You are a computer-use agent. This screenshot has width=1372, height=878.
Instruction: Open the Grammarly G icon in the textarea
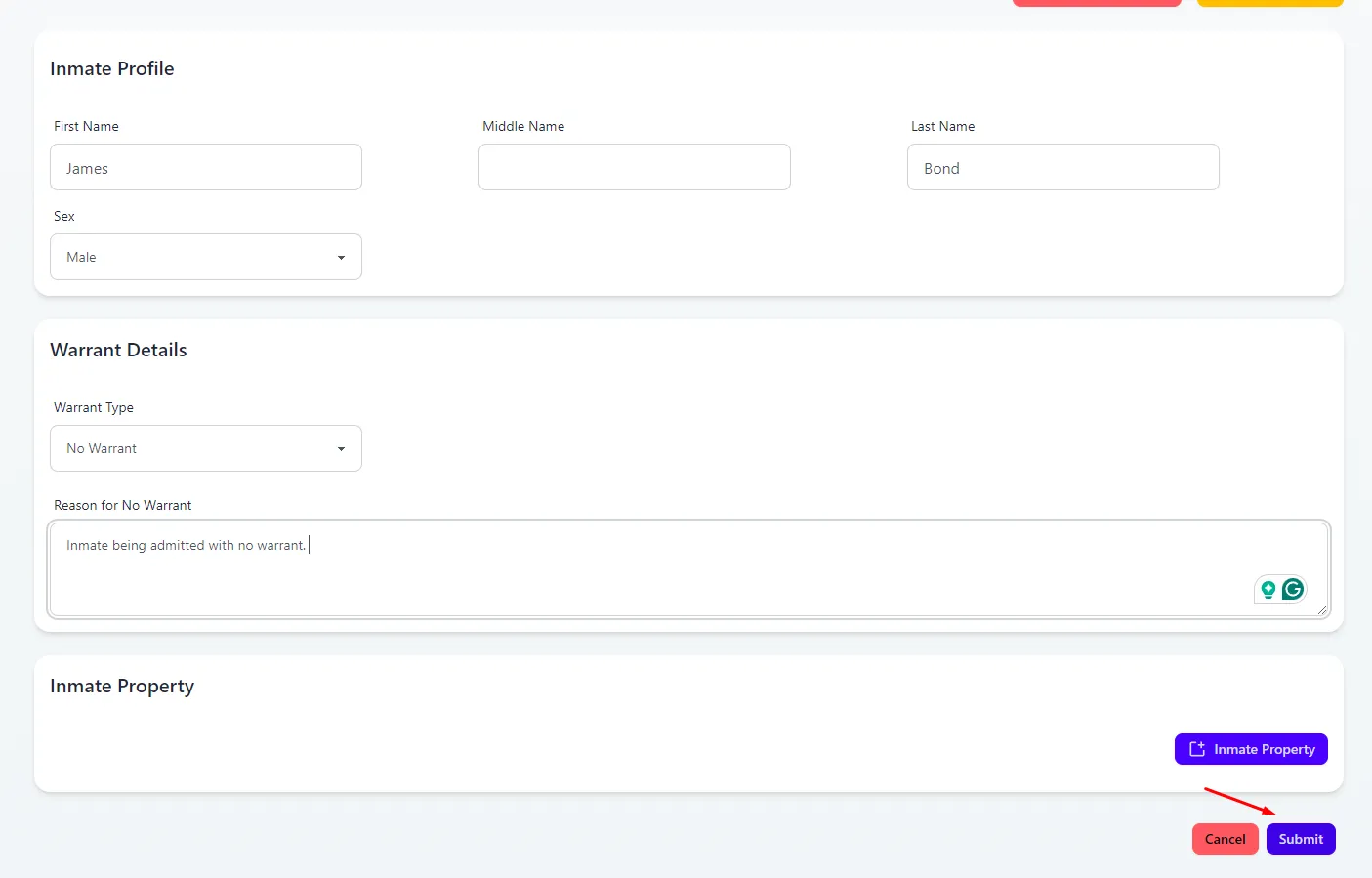(x=1293, y=589)
